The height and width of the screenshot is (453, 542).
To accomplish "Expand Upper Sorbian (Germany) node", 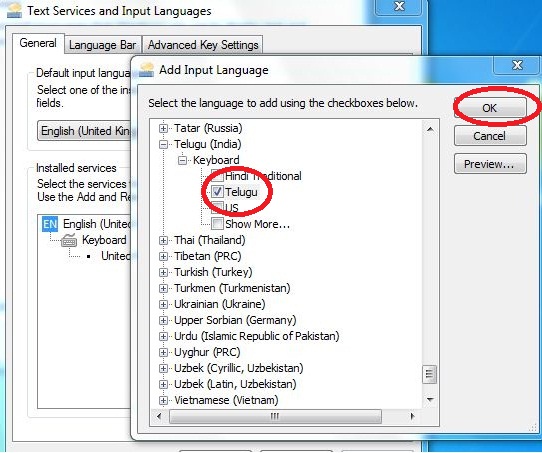I will click(163, 320).
